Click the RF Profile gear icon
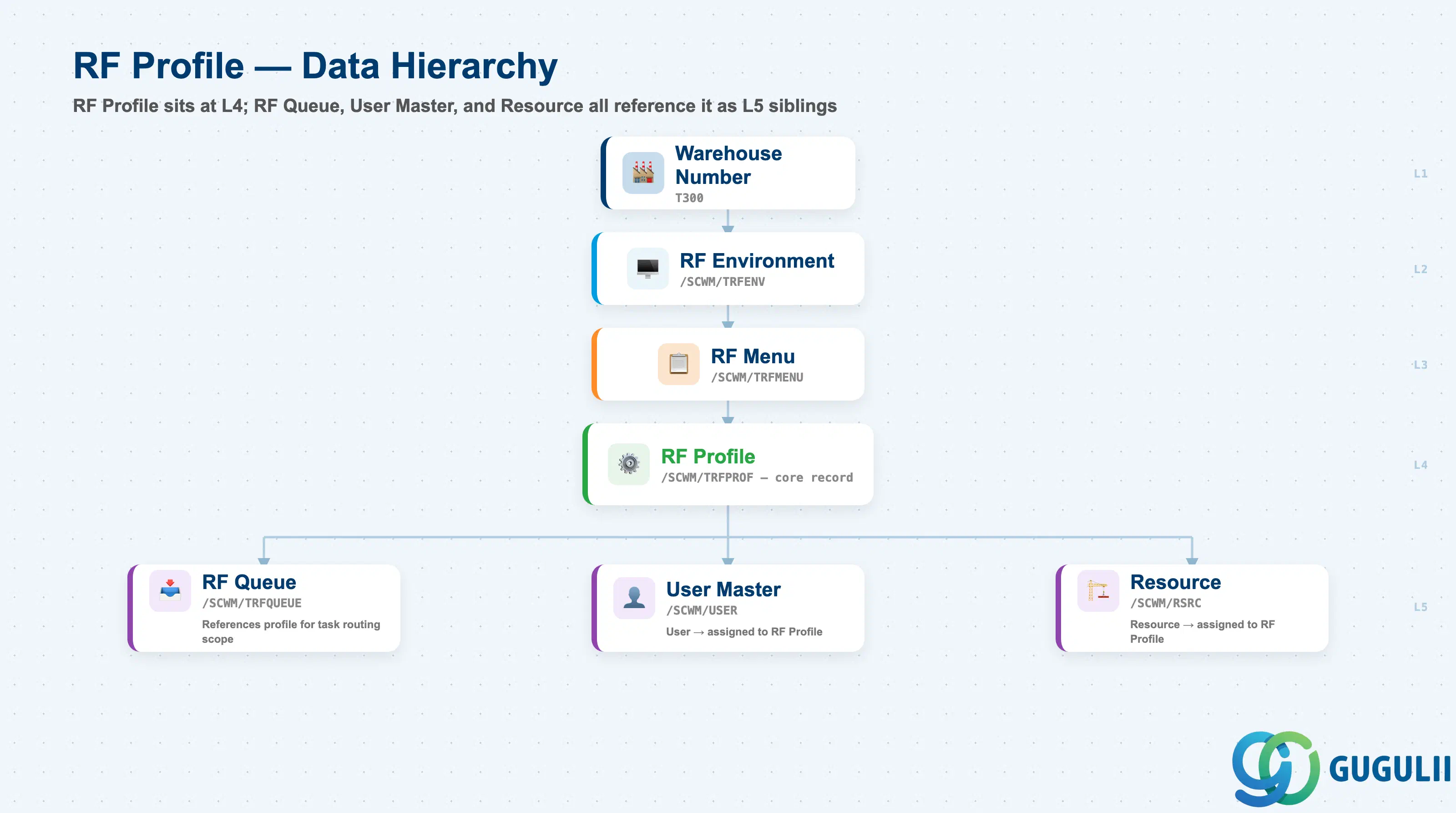 coord(628,464)
